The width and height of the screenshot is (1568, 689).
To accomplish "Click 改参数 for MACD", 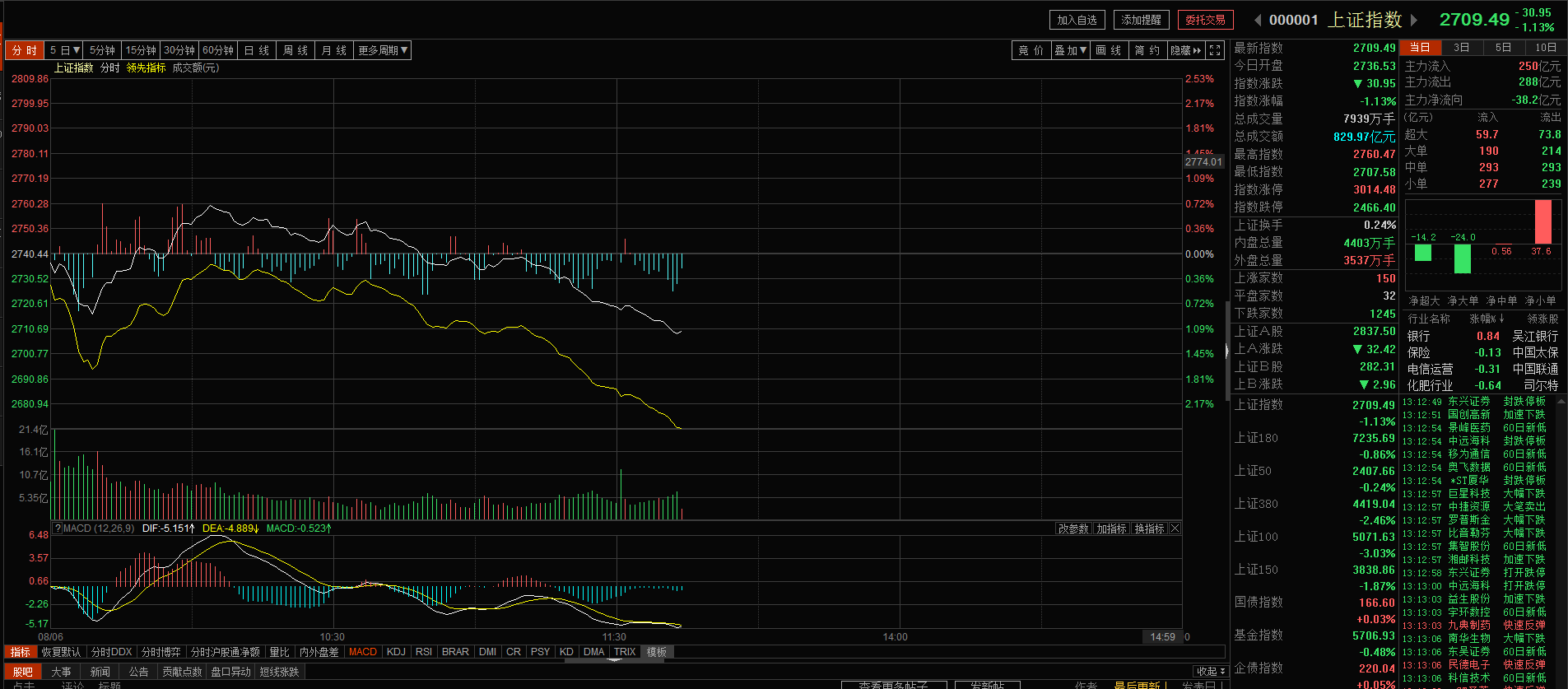I will click(x=1073, y=528).
